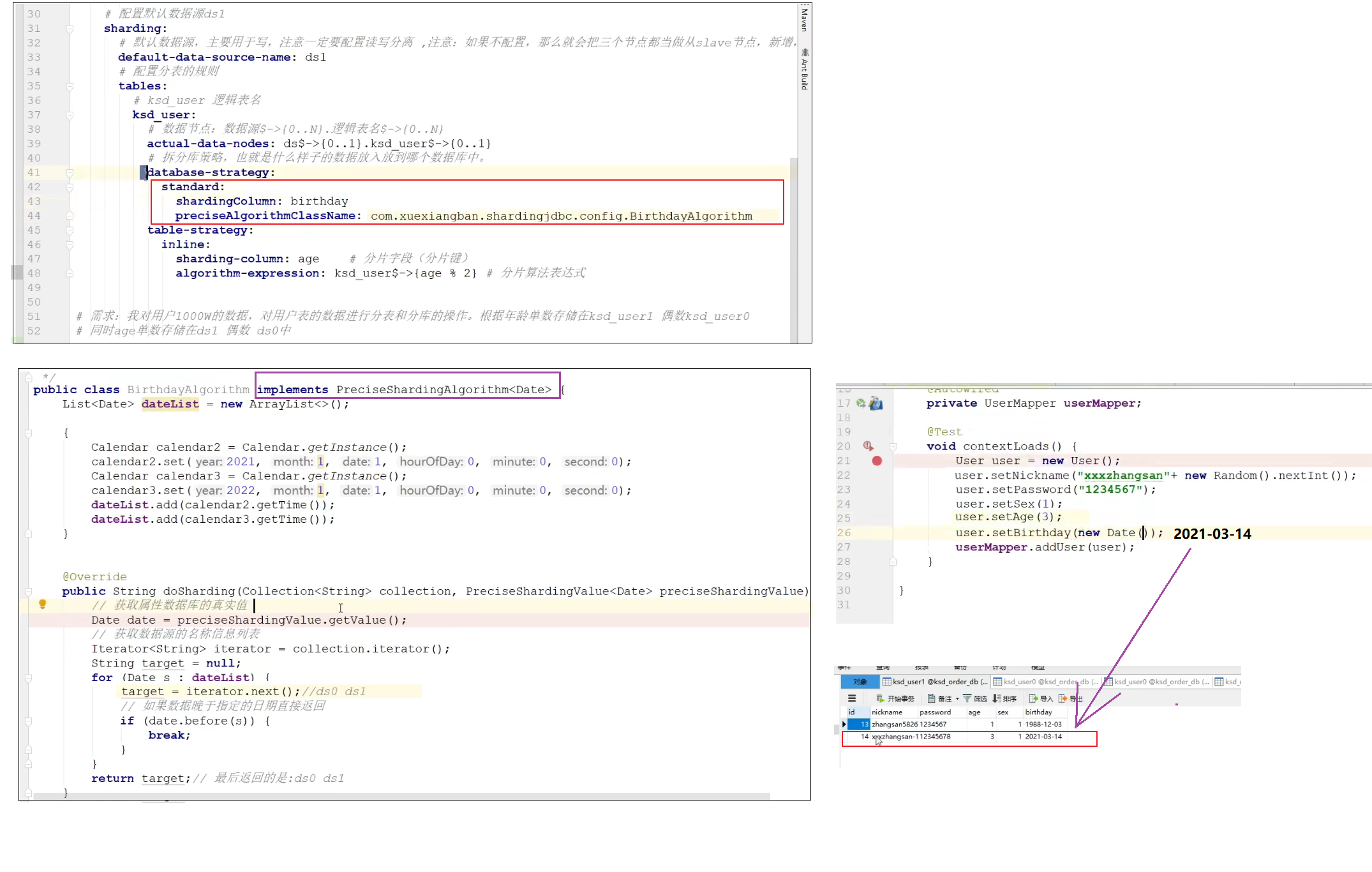Viewport: 1372px width, 872px height.
Task: Collapse the tables block at line 35
Action: (x=70, y=86)
